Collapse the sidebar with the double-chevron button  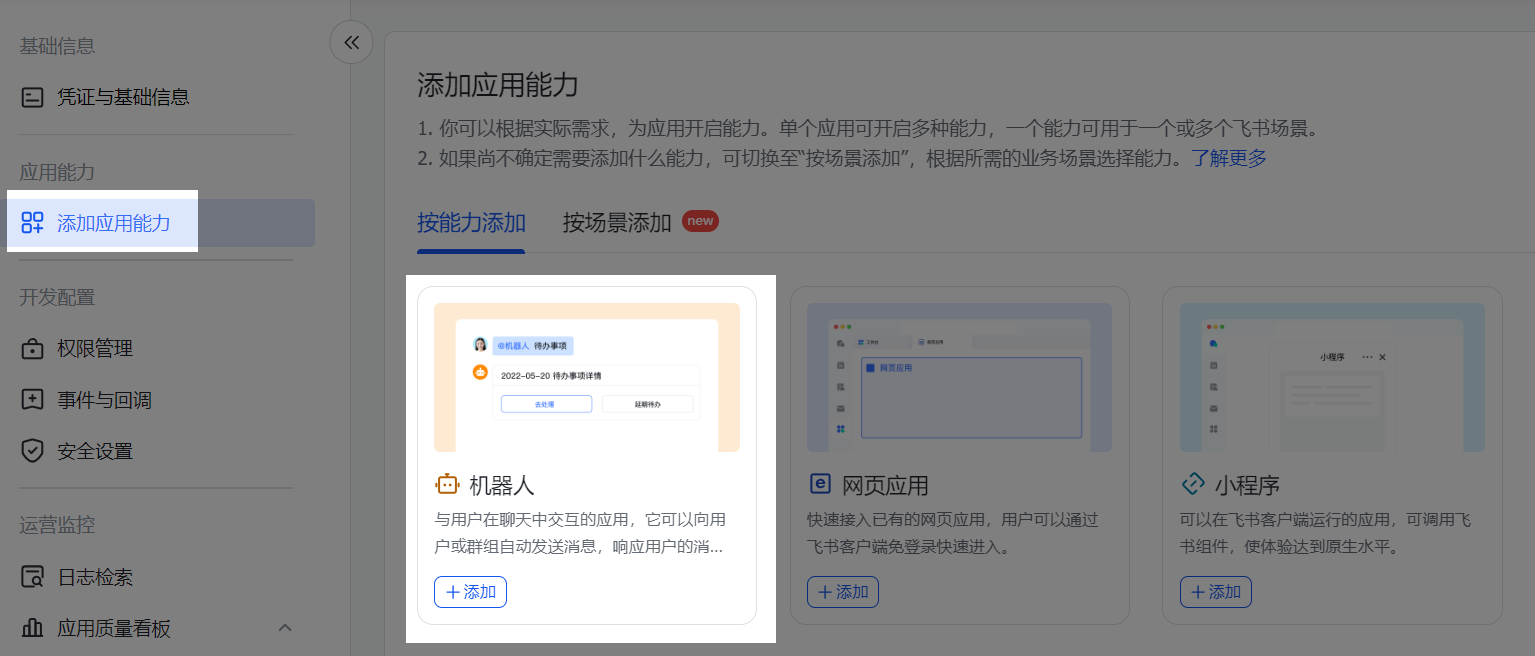point(351,43)
